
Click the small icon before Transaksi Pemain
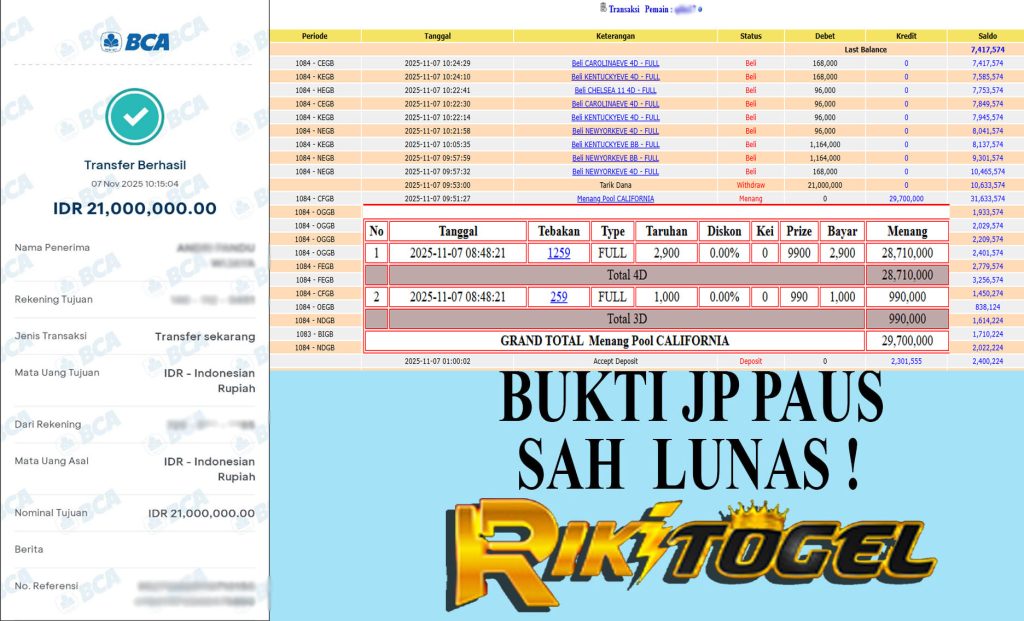click(x=601, y=8)
